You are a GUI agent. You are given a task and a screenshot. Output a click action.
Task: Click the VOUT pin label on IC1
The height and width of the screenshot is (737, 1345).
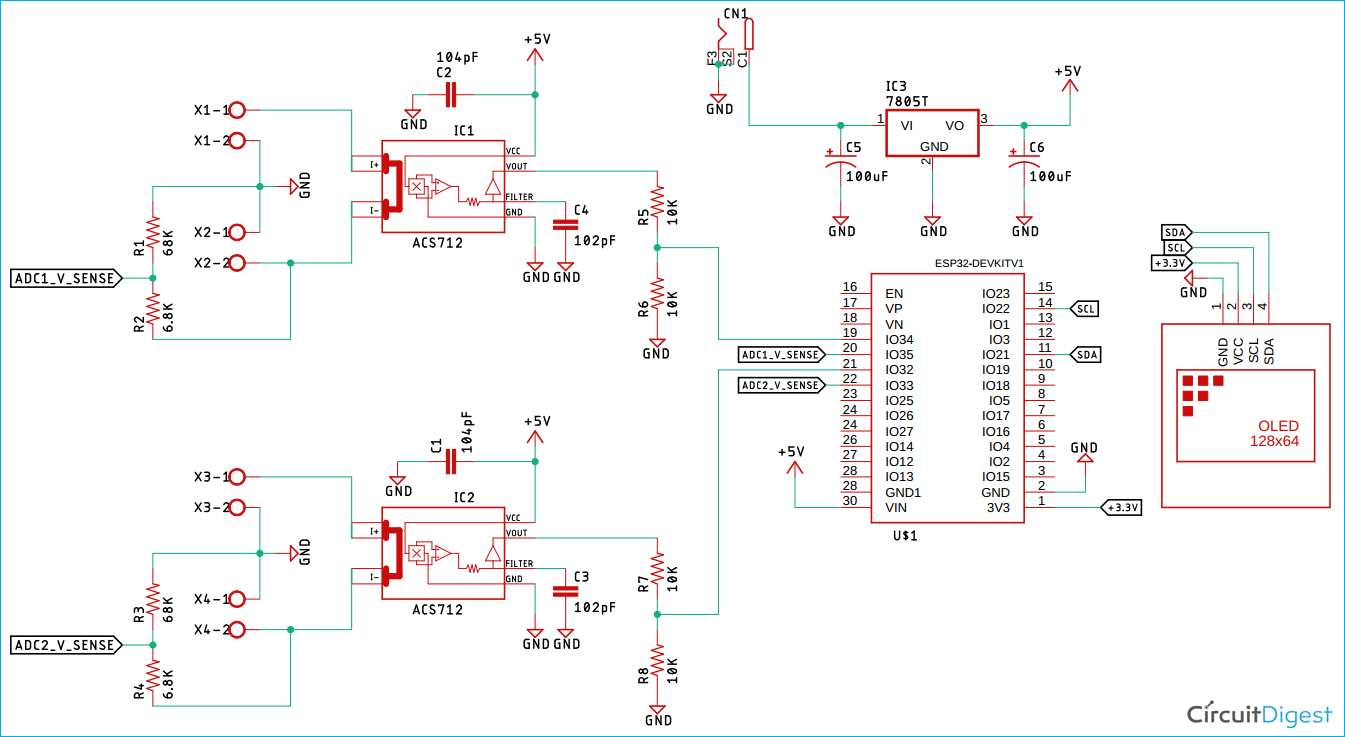coord(516,168)
